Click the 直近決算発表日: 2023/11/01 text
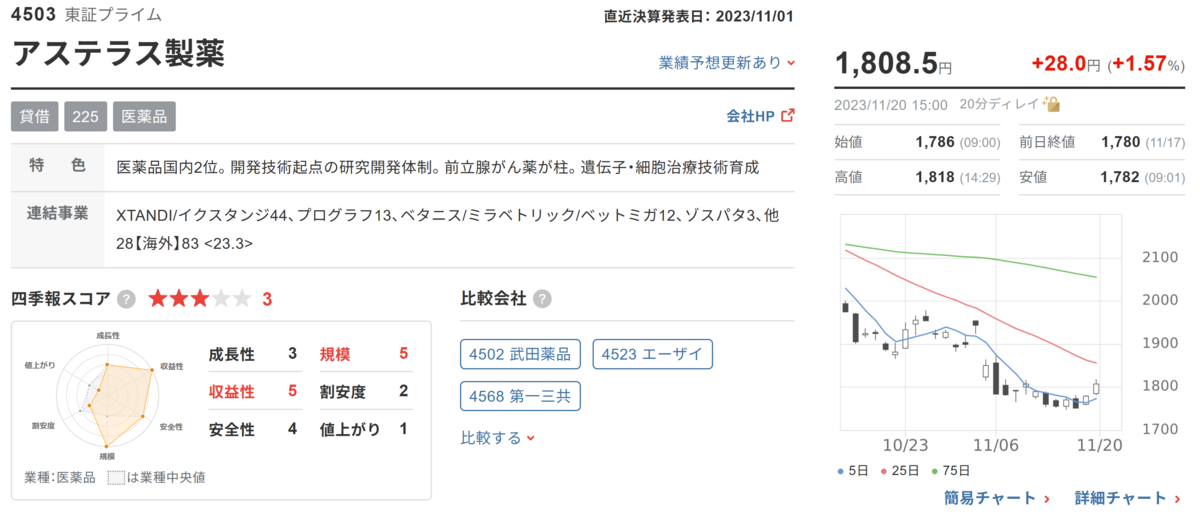This screenshot has height=516, width=1200. pos(701,16)
